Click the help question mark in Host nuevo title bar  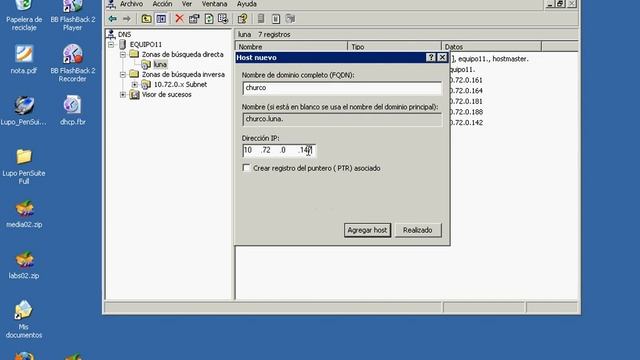pos(431,58)
